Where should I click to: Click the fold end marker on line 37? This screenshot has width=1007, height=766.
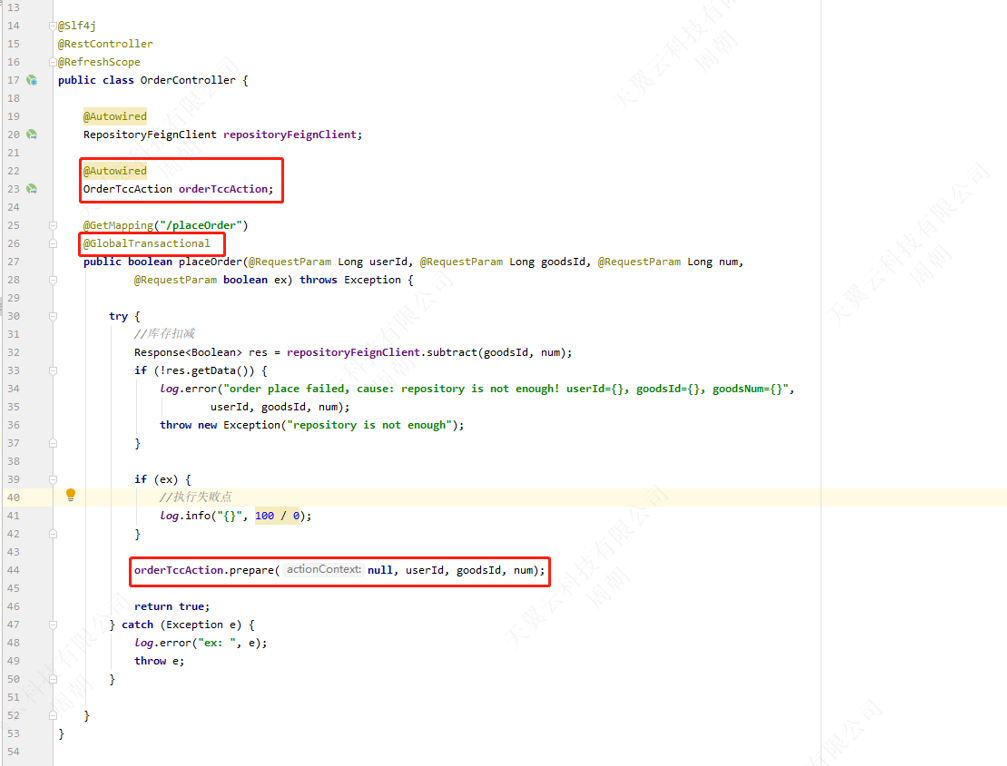pos(53,443)
